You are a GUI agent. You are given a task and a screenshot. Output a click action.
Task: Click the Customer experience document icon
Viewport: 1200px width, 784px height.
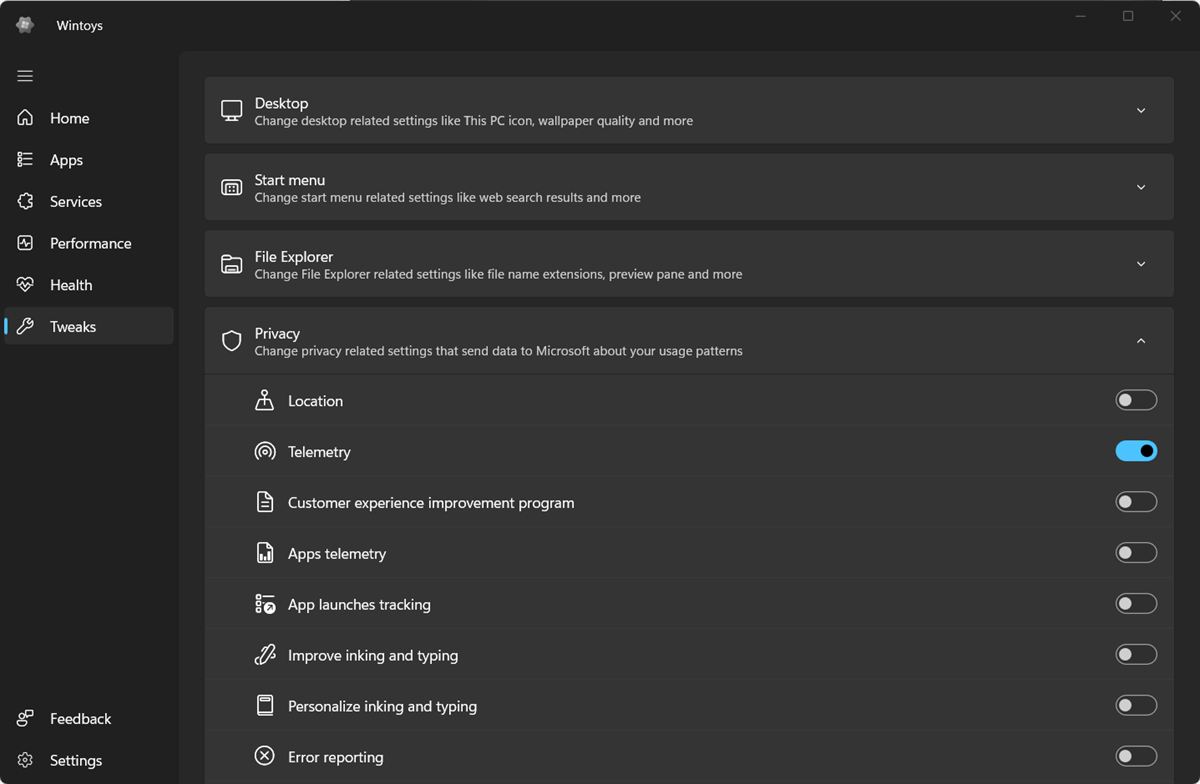[x=264, y=502]
